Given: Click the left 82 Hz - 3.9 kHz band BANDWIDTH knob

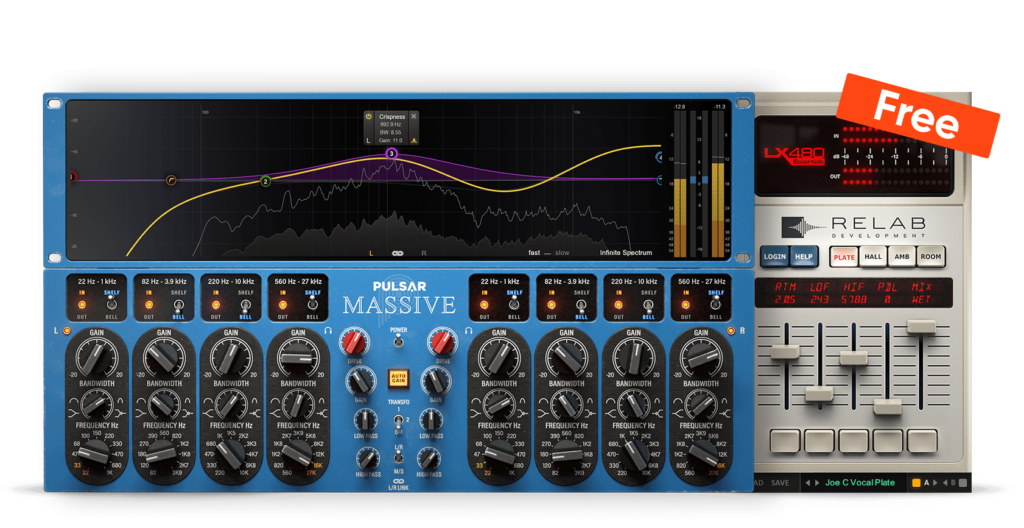Looking at the screenshot, I should click(x=164, y=404).
